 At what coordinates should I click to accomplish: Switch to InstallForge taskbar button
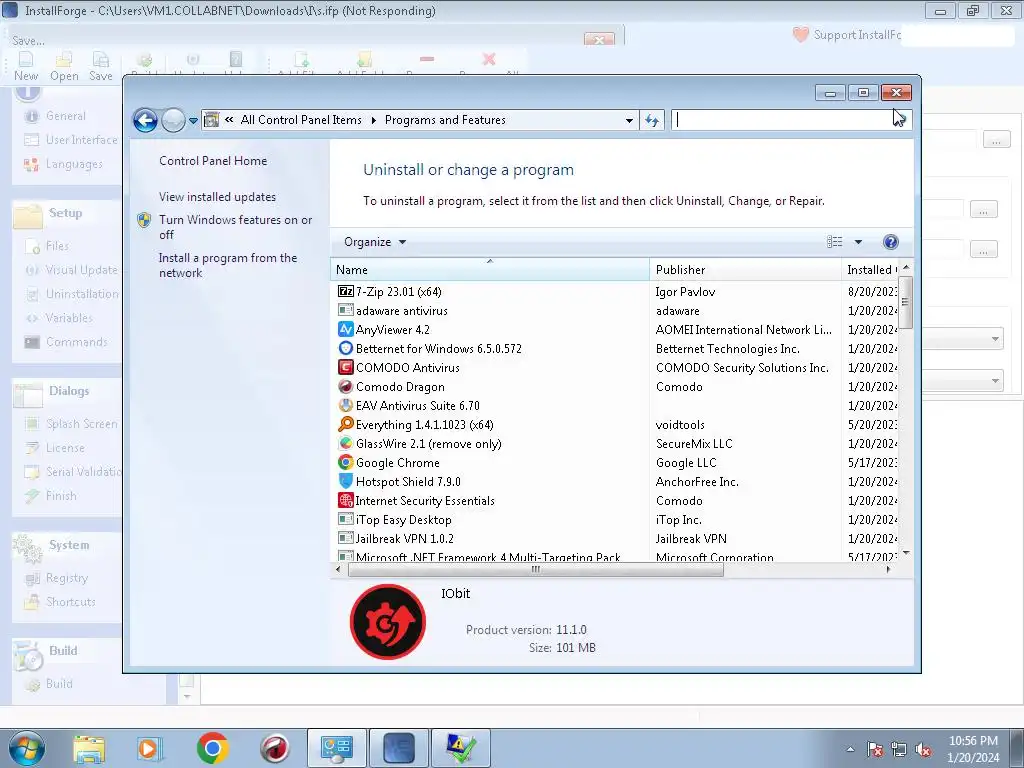(398, 748)
